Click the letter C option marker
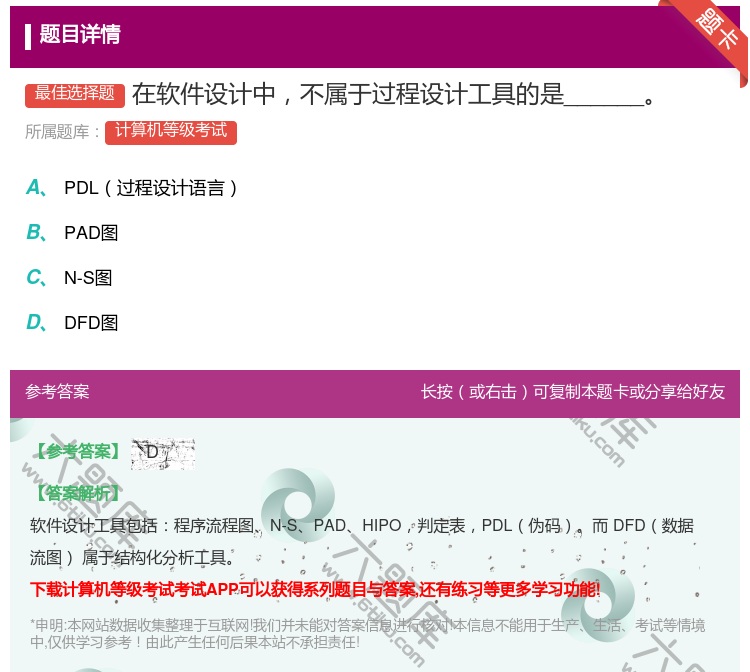This screenshot has height=672, width=750. coord(36,278)
